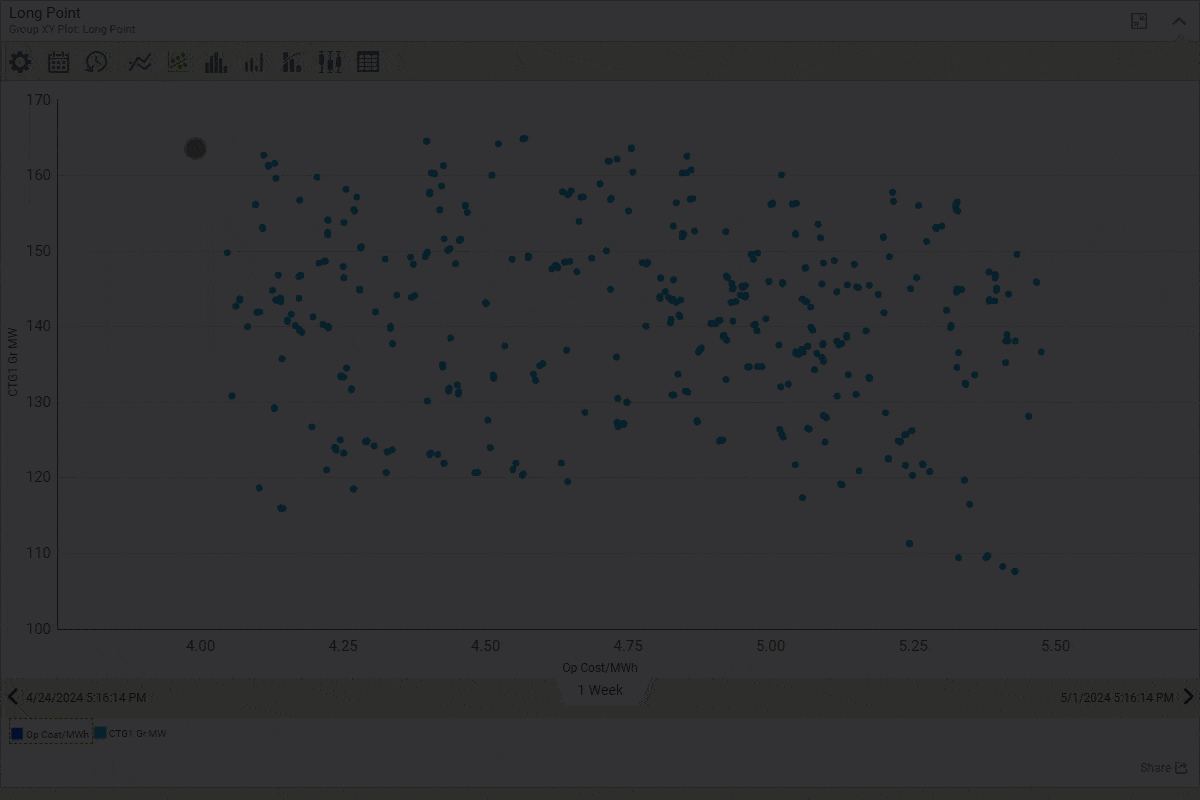This screenshot has height=800, width=1200.
Task: Select the candlestick box plot view
Action: click(330, 62)
